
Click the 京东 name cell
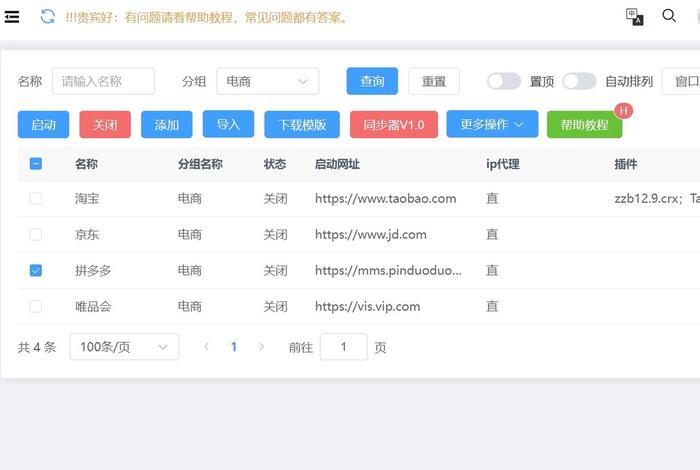point(87,234)
